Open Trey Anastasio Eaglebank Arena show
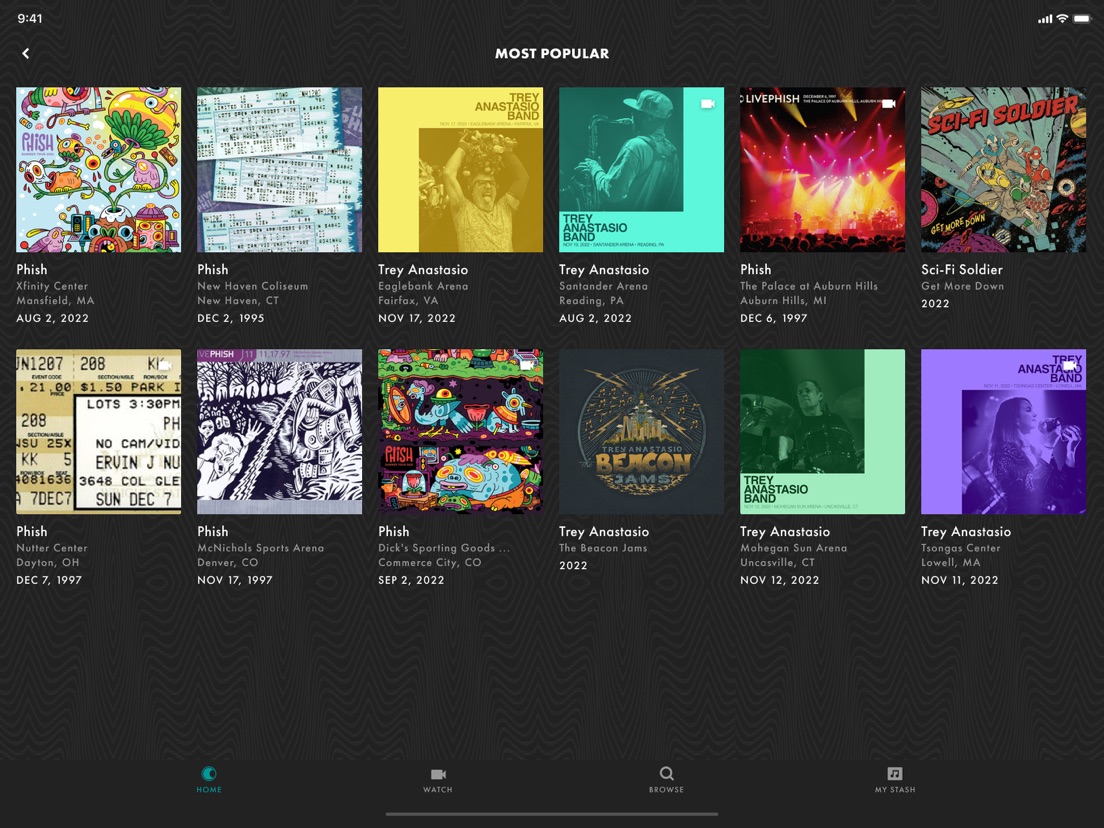The width and height of the screenshot is (1104, 828). click(x=460, y=168)
